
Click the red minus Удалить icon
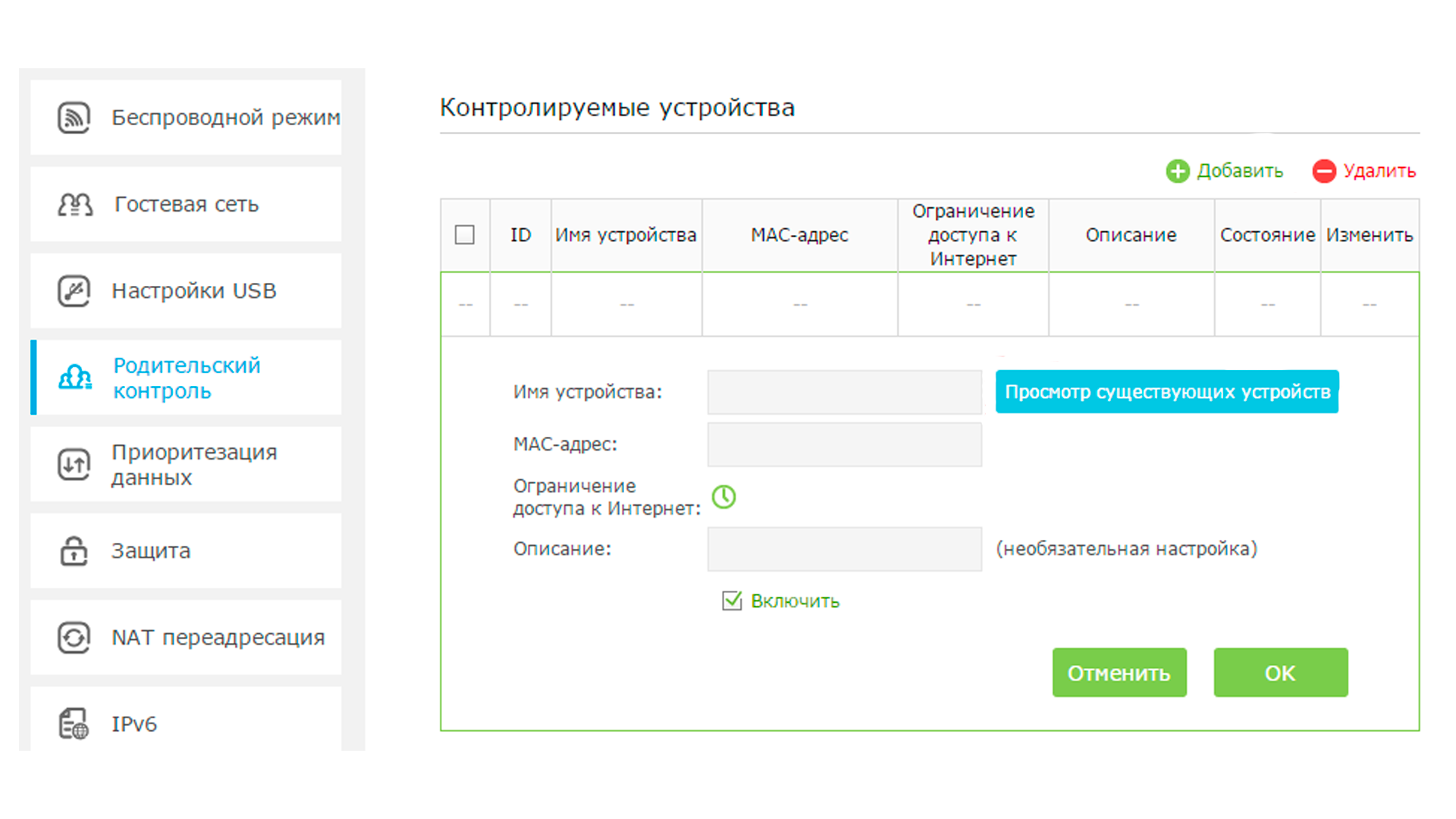click(x=1324, y=171)
